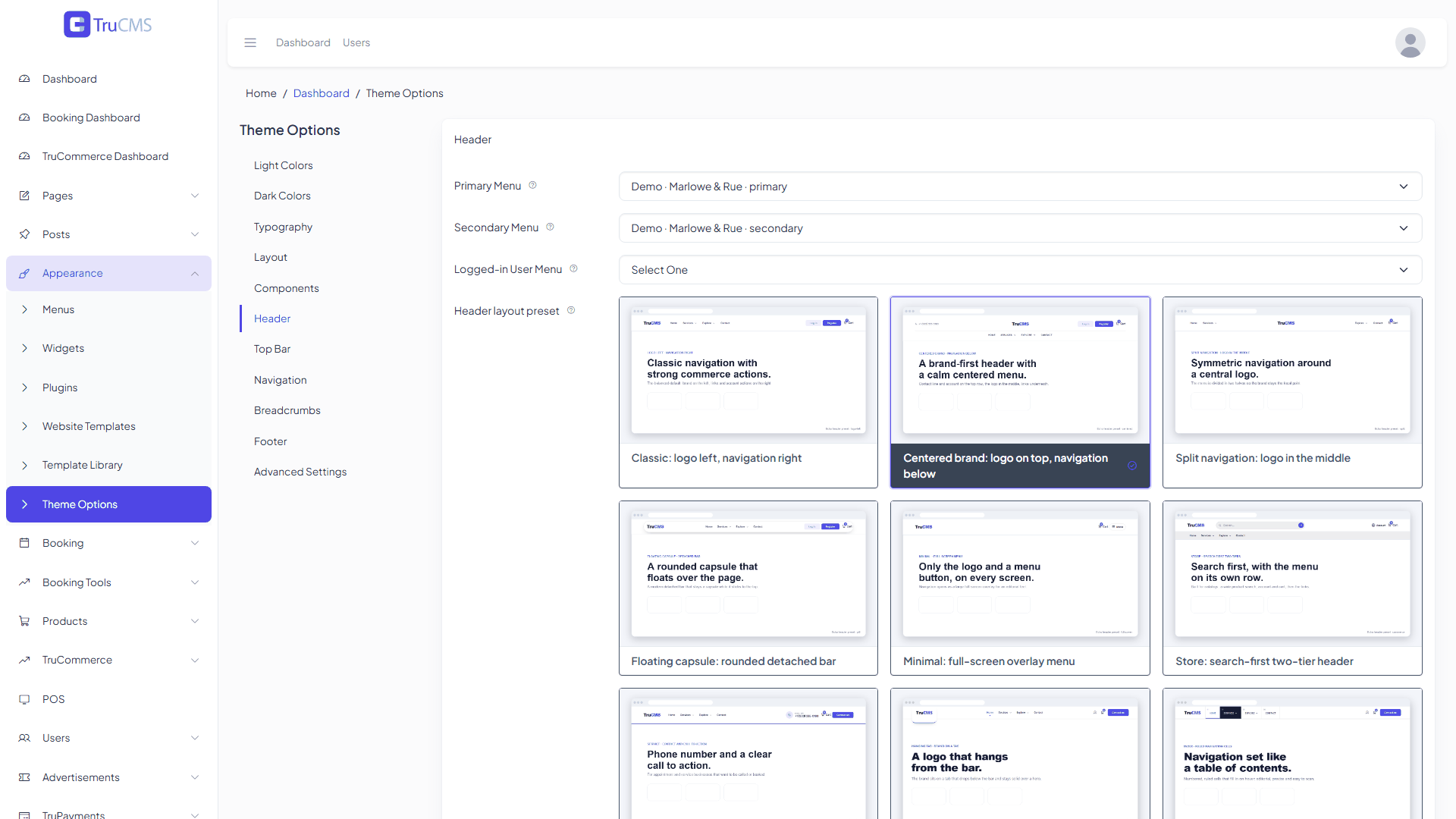Click the Home breadcrumb link

tap(261, 93)
